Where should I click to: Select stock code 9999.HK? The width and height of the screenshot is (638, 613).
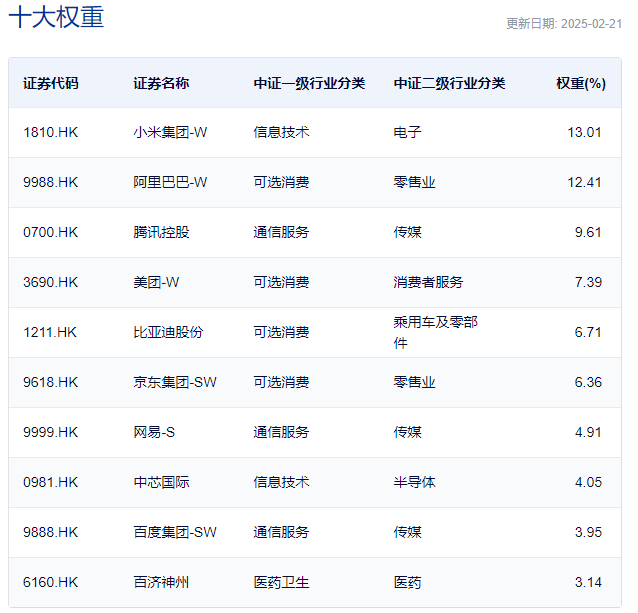coord(50,432)
